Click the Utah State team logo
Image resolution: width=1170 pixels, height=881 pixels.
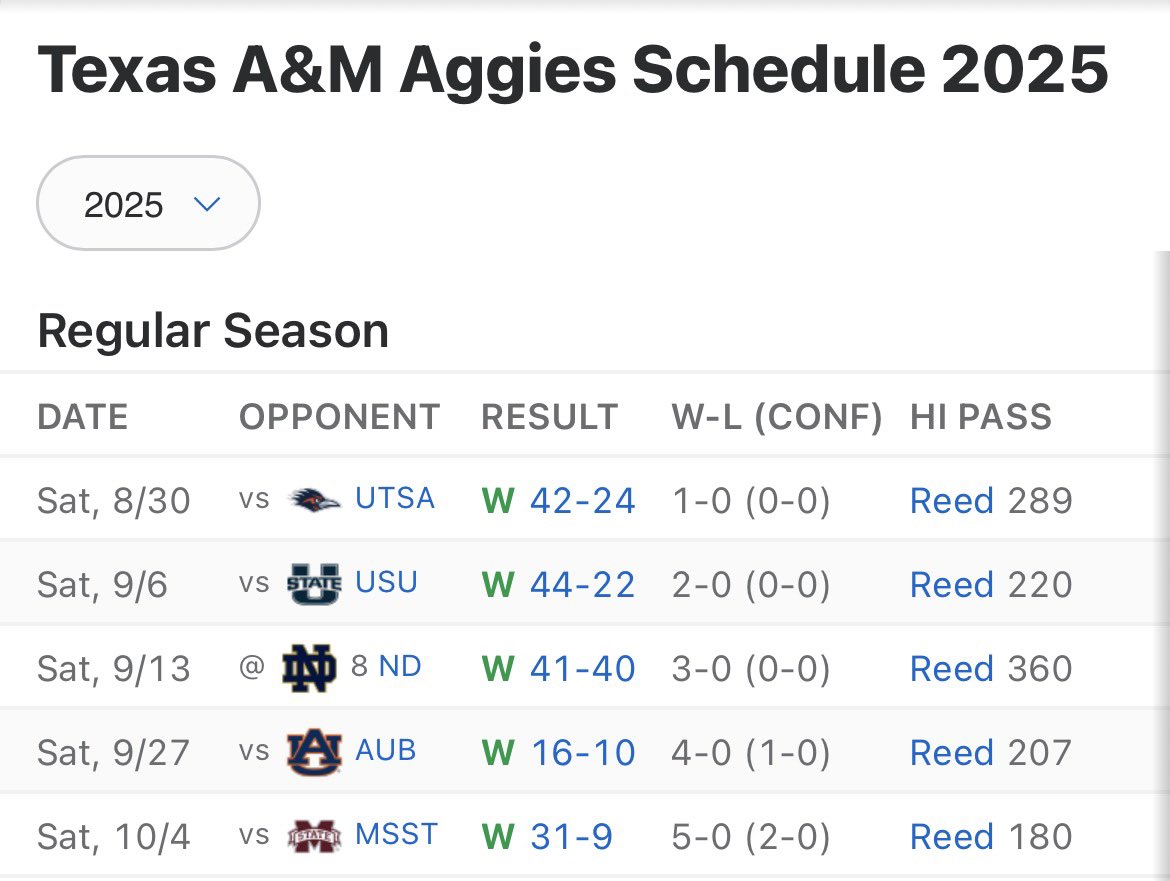coord(314,584)
